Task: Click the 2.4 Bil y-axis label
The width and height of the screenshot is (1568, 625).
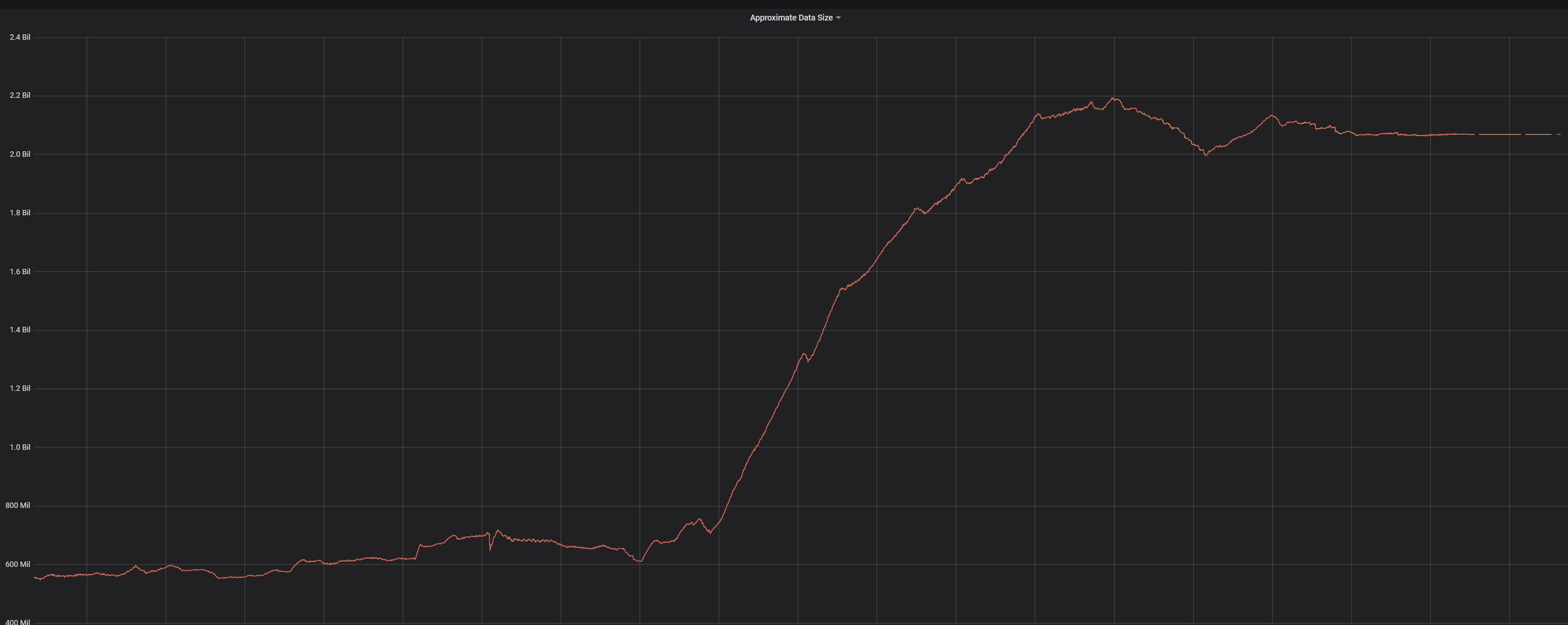Action: [x=20, y=37]
